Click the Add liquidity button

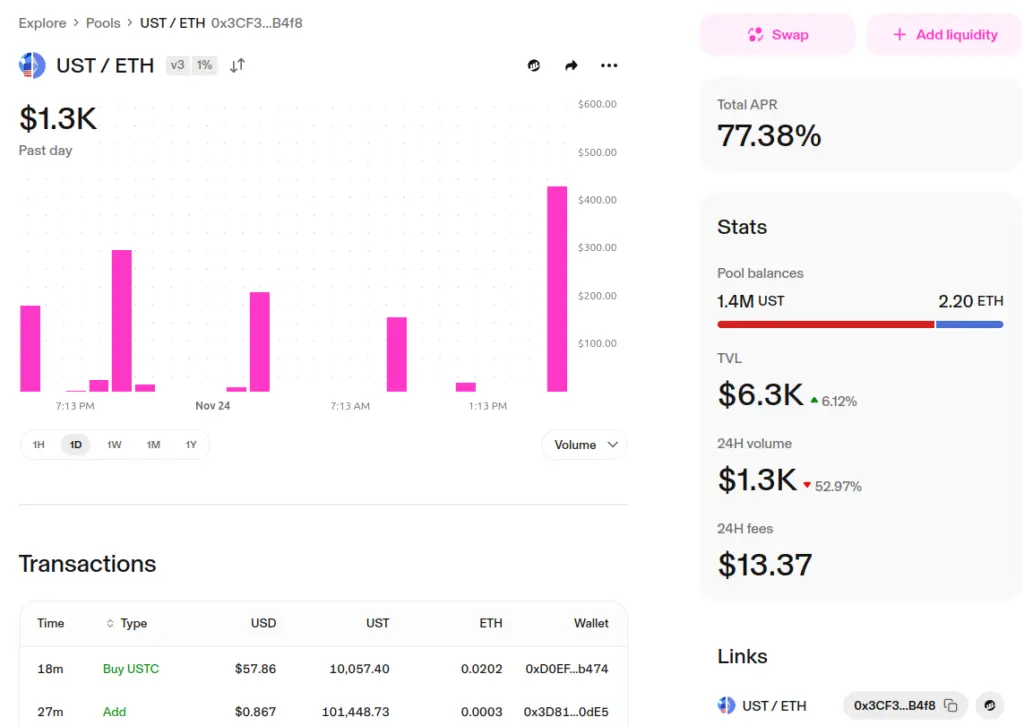pos(944,35)
